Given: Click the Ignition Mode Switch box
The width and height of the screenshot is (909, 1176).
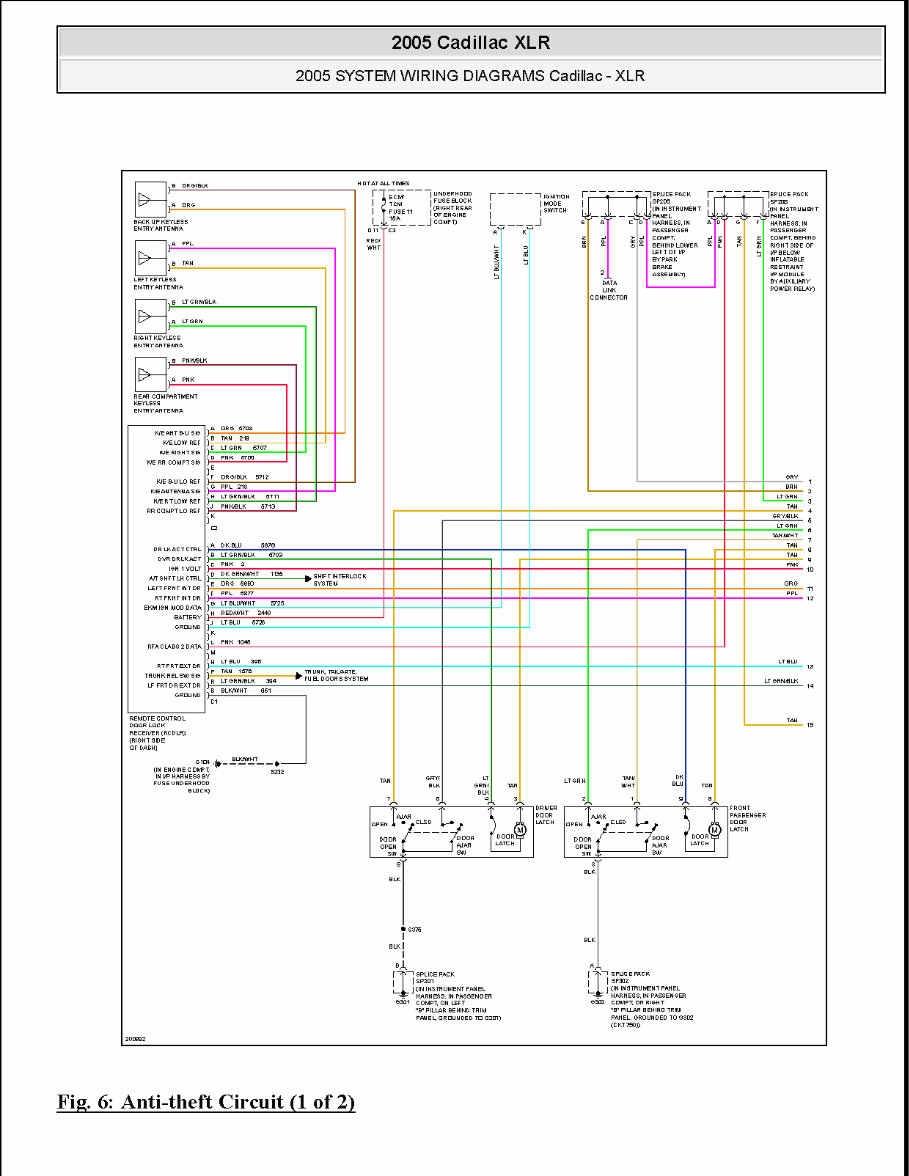Looking at the screenshot, I should pyautogui.click(x=515, y=209).
